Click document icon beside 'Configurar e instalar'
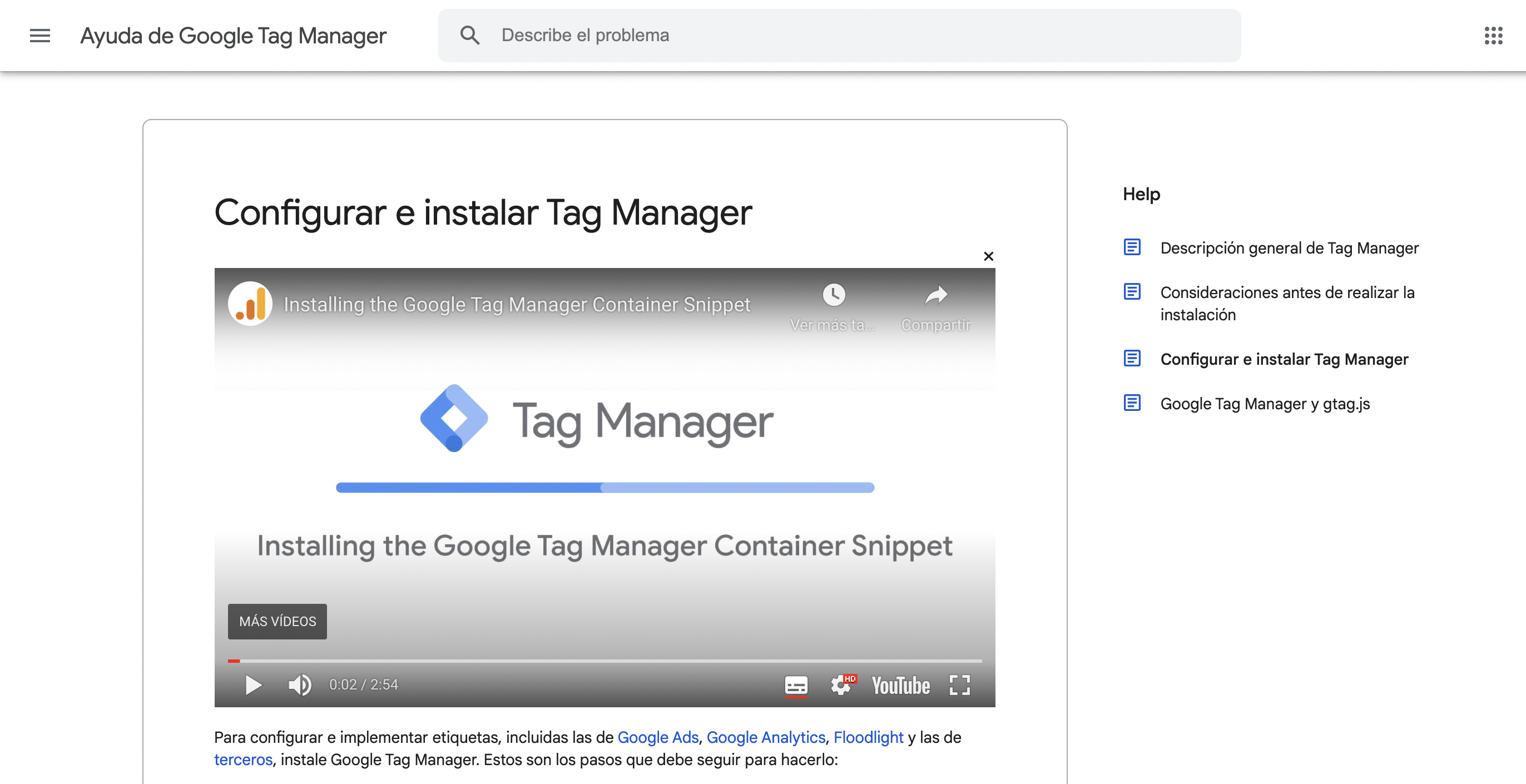Viewport: 1526px width, 784px height. click(x=1132, y=358)
